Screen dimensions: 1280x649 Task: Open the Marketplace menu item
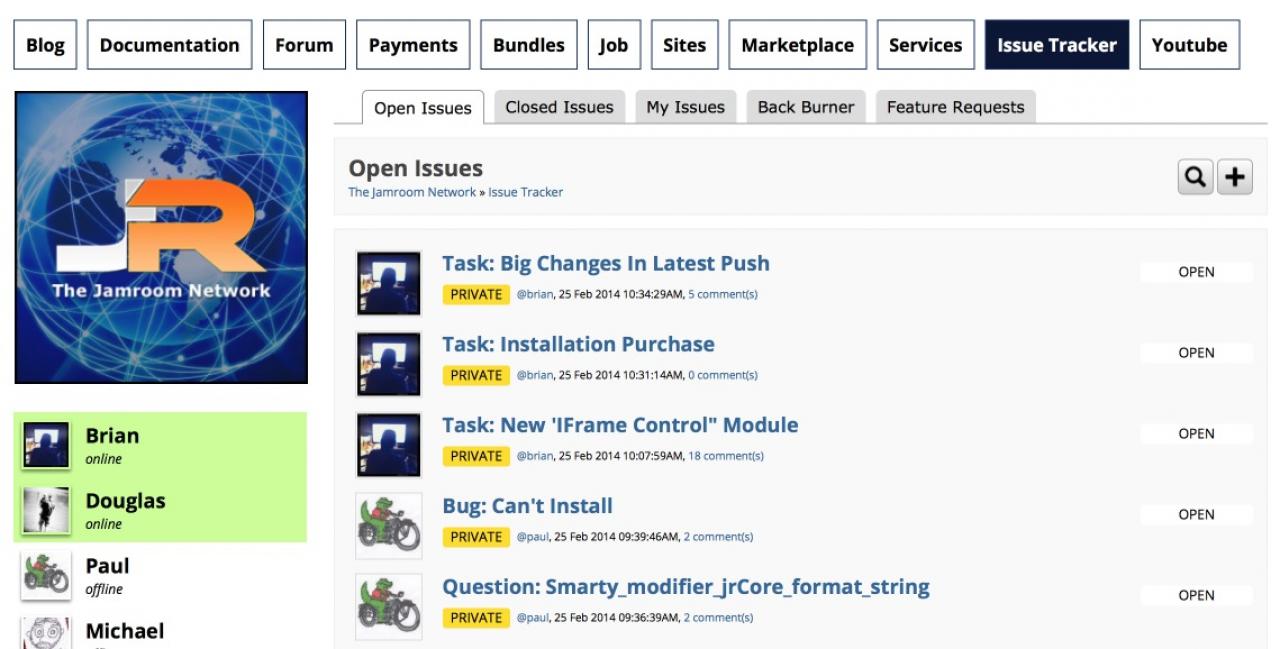click(797, 45)
